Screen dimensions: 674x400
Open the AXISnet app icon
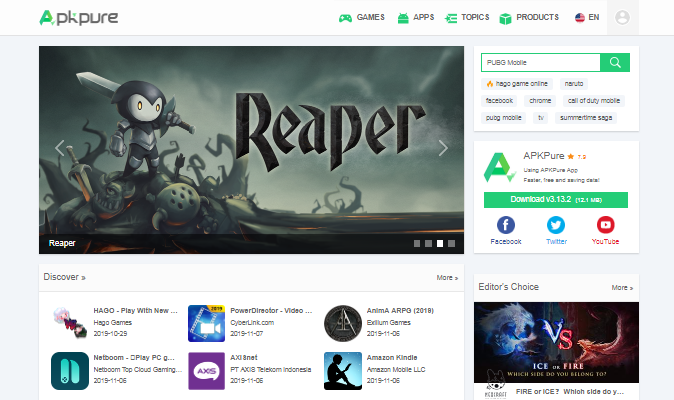tap(206, 371)
